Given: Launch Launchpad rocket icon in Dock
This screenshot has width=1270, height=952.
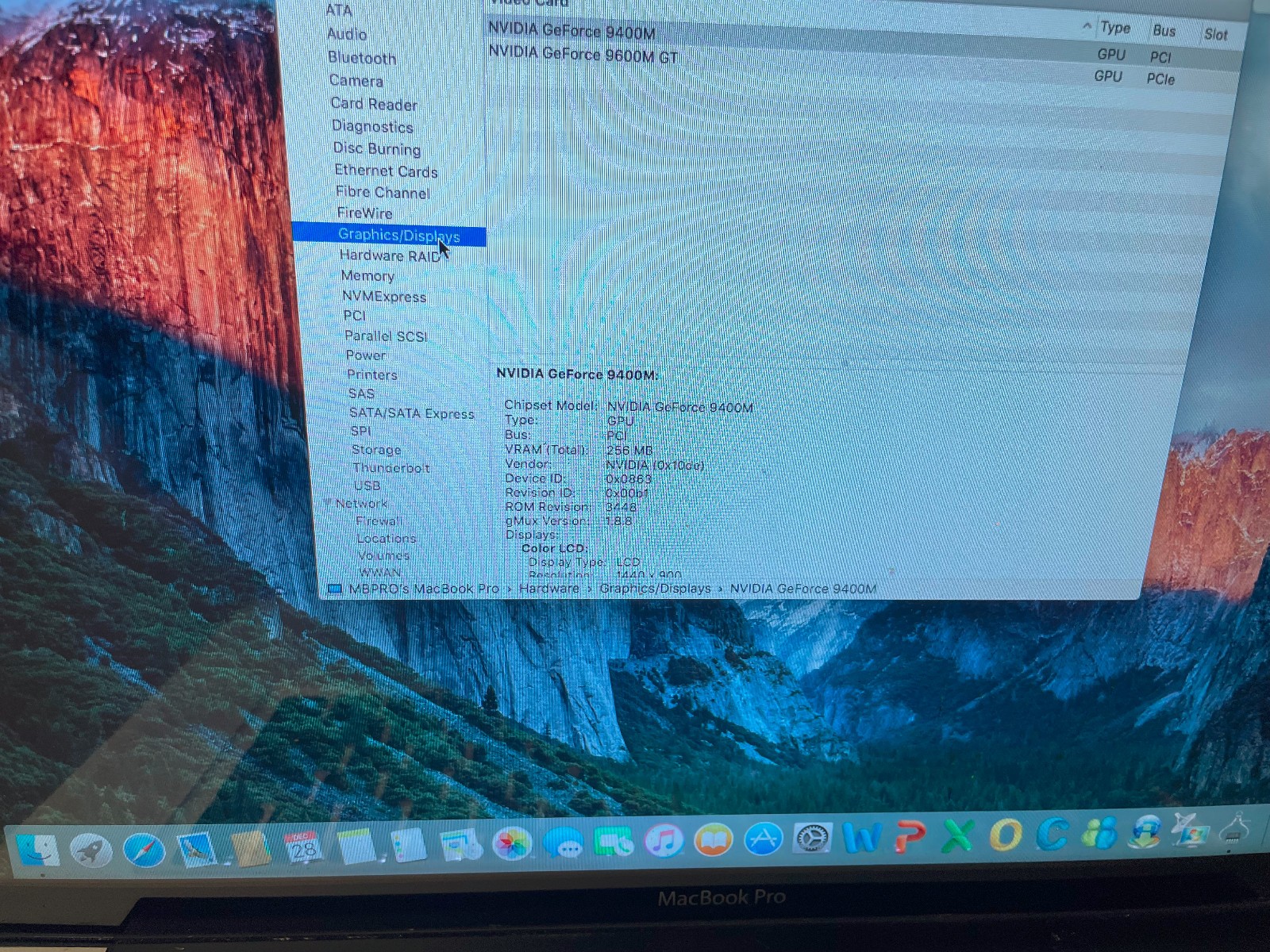Looking at the screenshot, I should pyautogui.click(x=90, y=850).
